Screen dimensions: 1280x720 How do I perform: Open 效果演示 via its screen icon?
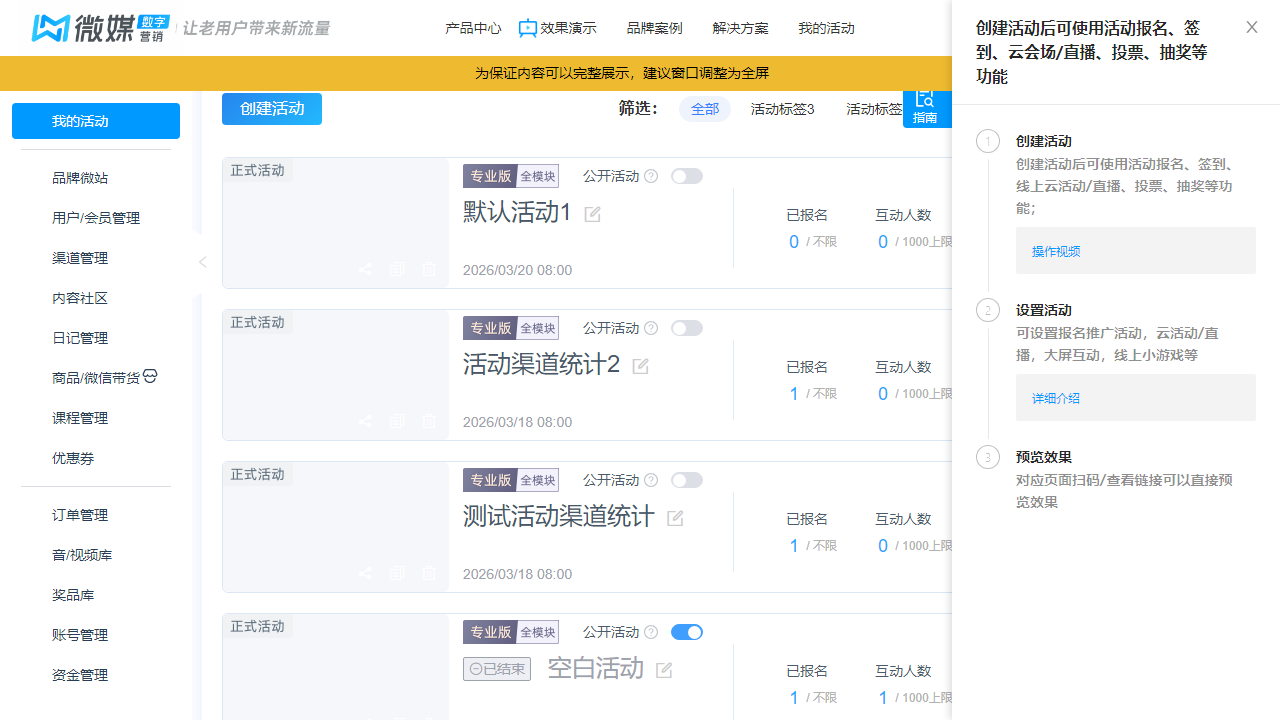click(528, 28)
